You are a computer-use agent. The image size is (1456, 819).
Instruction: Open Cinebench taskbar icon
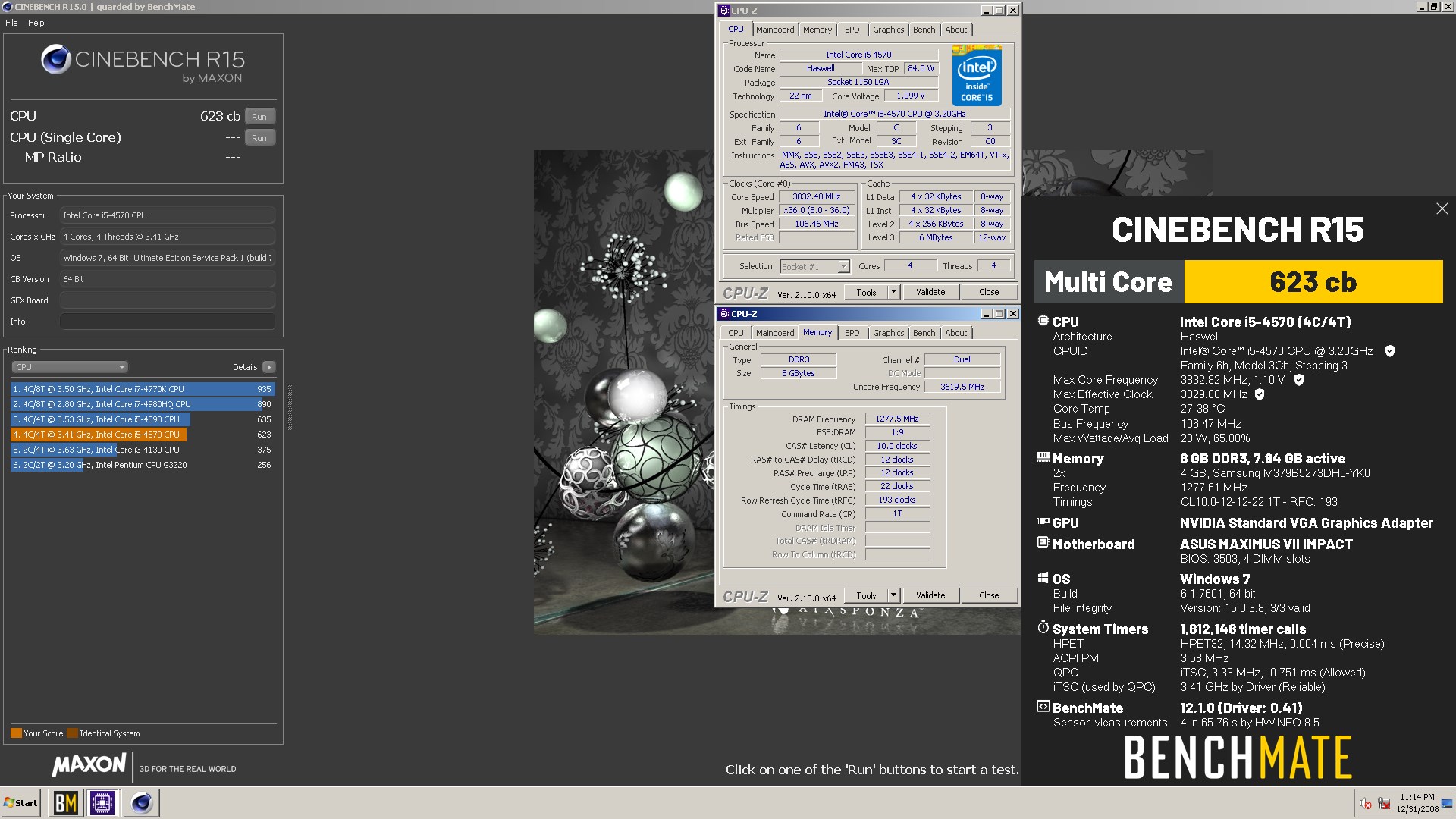(142, 802)
